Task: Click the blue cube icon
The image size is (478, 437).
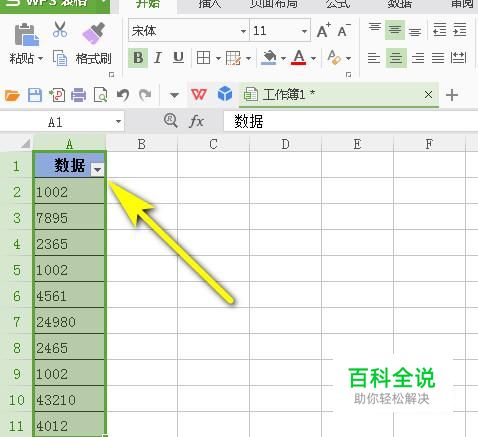Action: pos(225,94)
